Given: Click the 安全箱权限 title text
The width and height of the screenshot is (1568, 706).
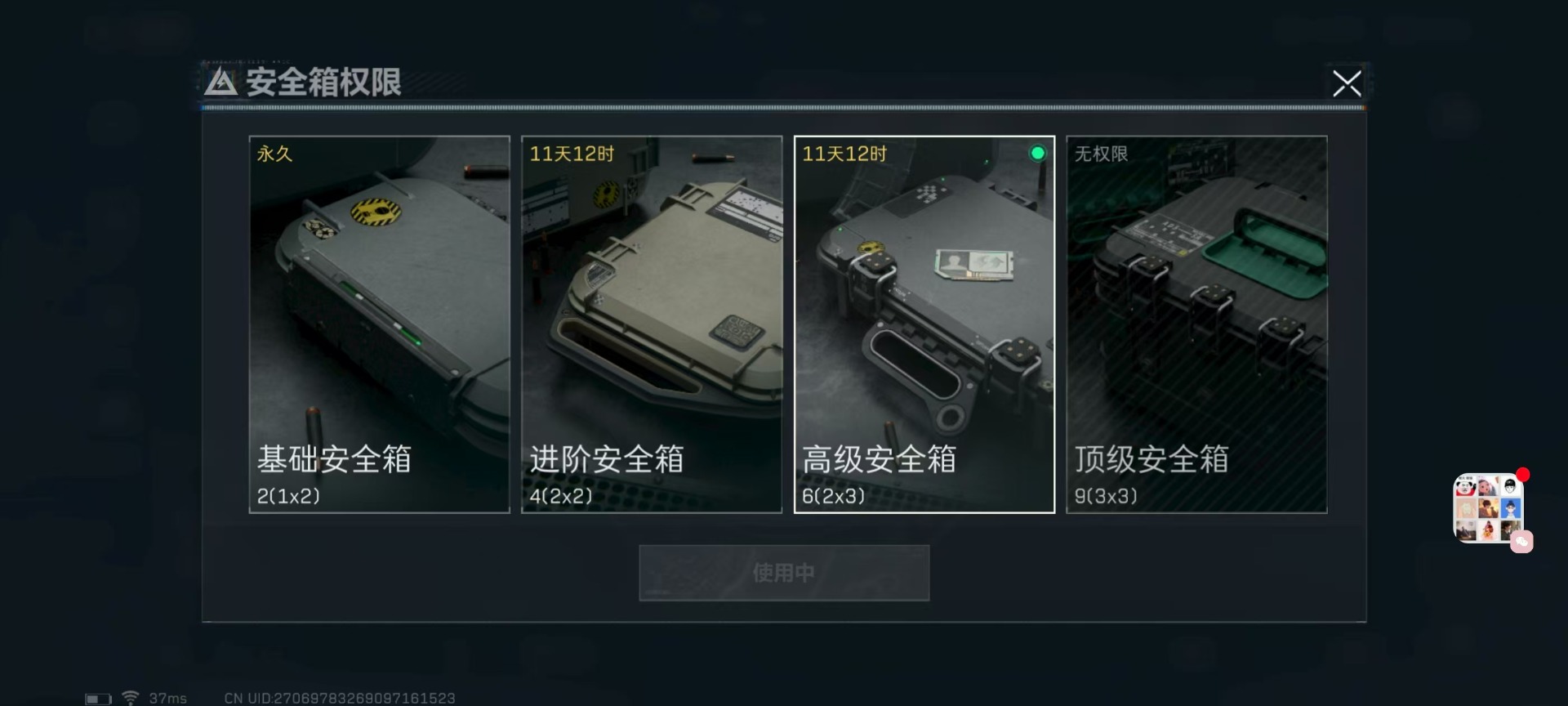Looking at the screenshot, I should [323, 83].
